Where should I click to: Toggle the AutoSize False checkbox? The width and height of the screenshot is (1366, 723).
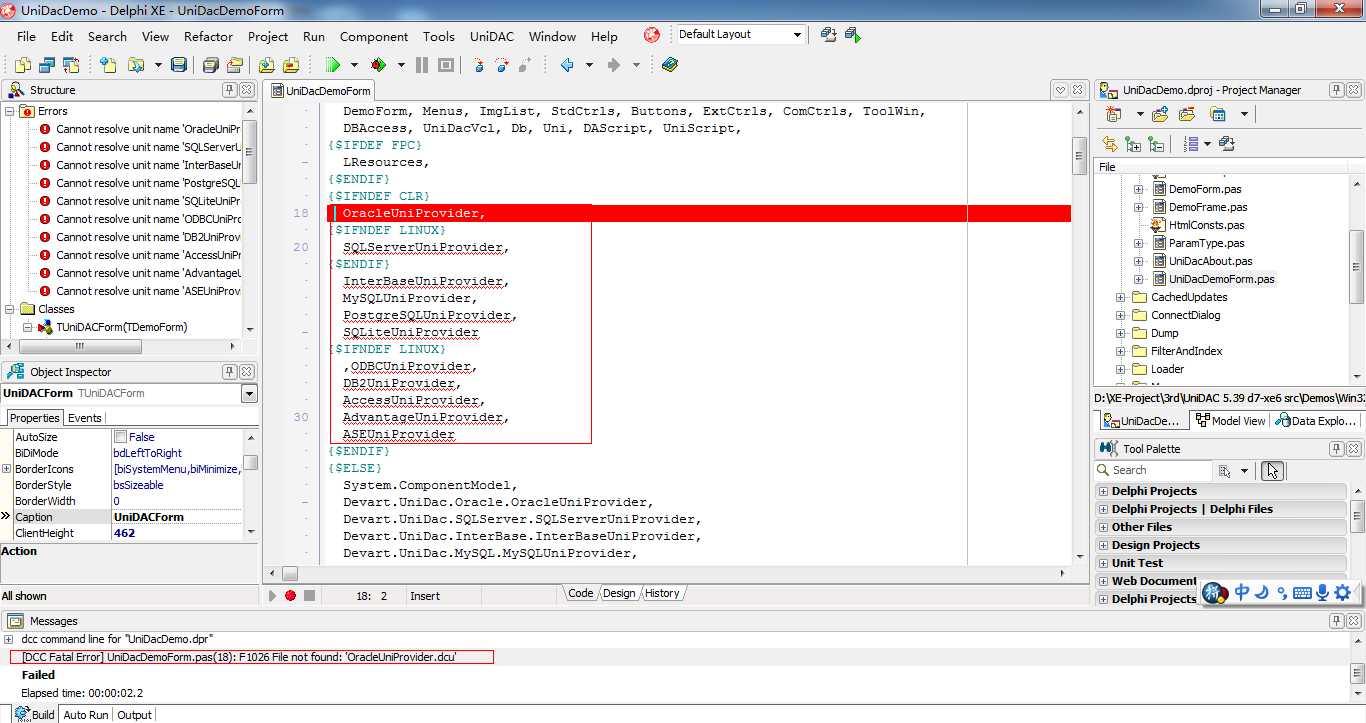click(x=120, y=437)
